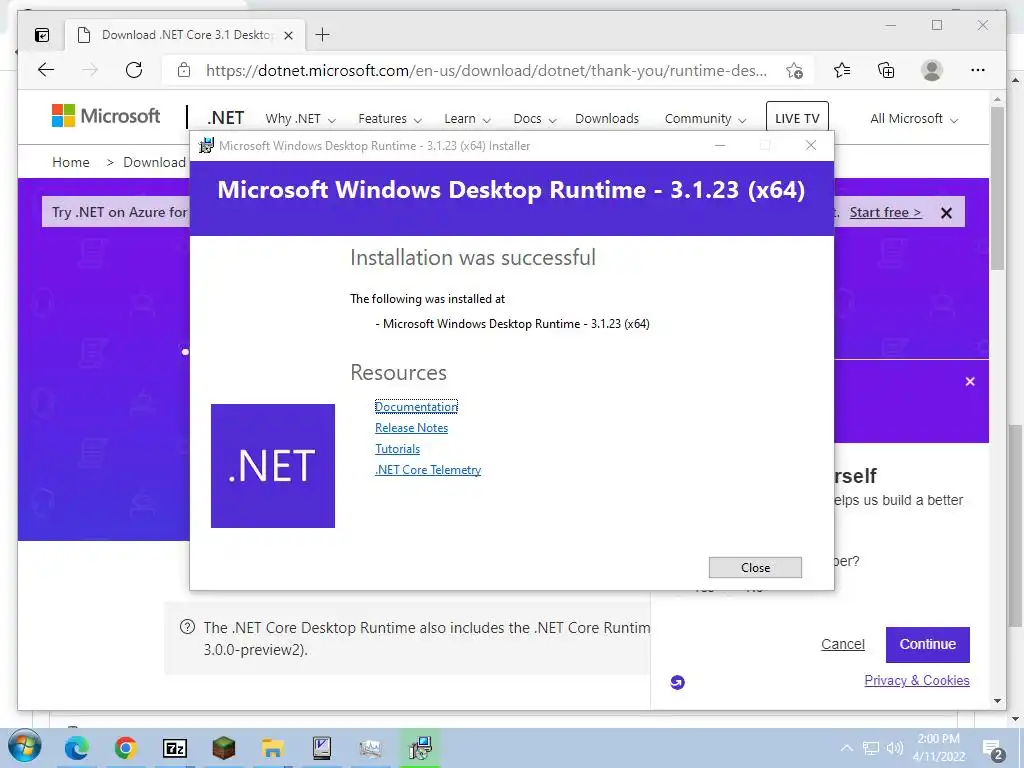This screenshot has width=1024, height=768.
Task: Open the Collections icon
Action: [886, 70]
